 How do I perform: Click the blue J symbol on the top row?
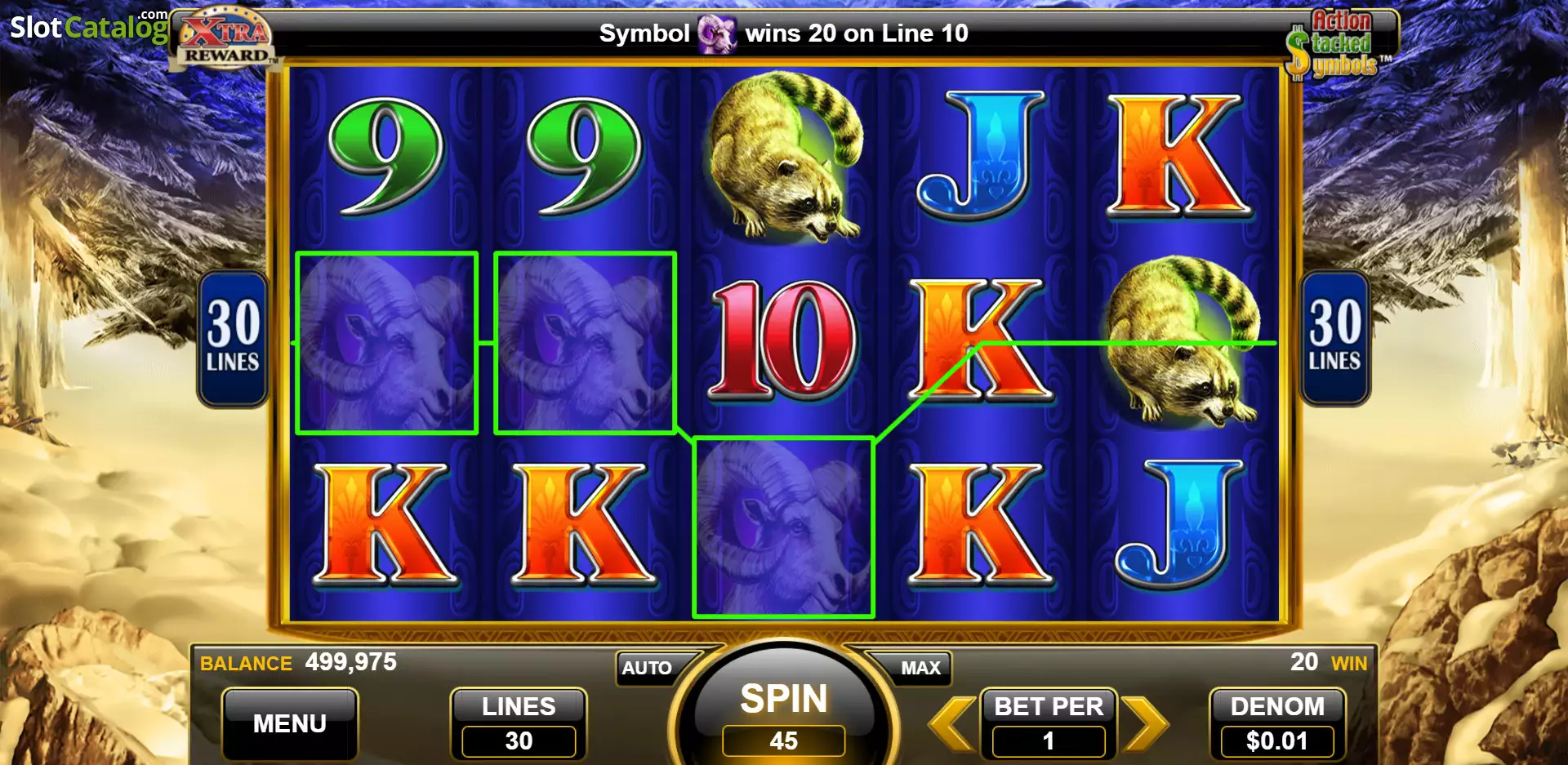tap(982, 155)
